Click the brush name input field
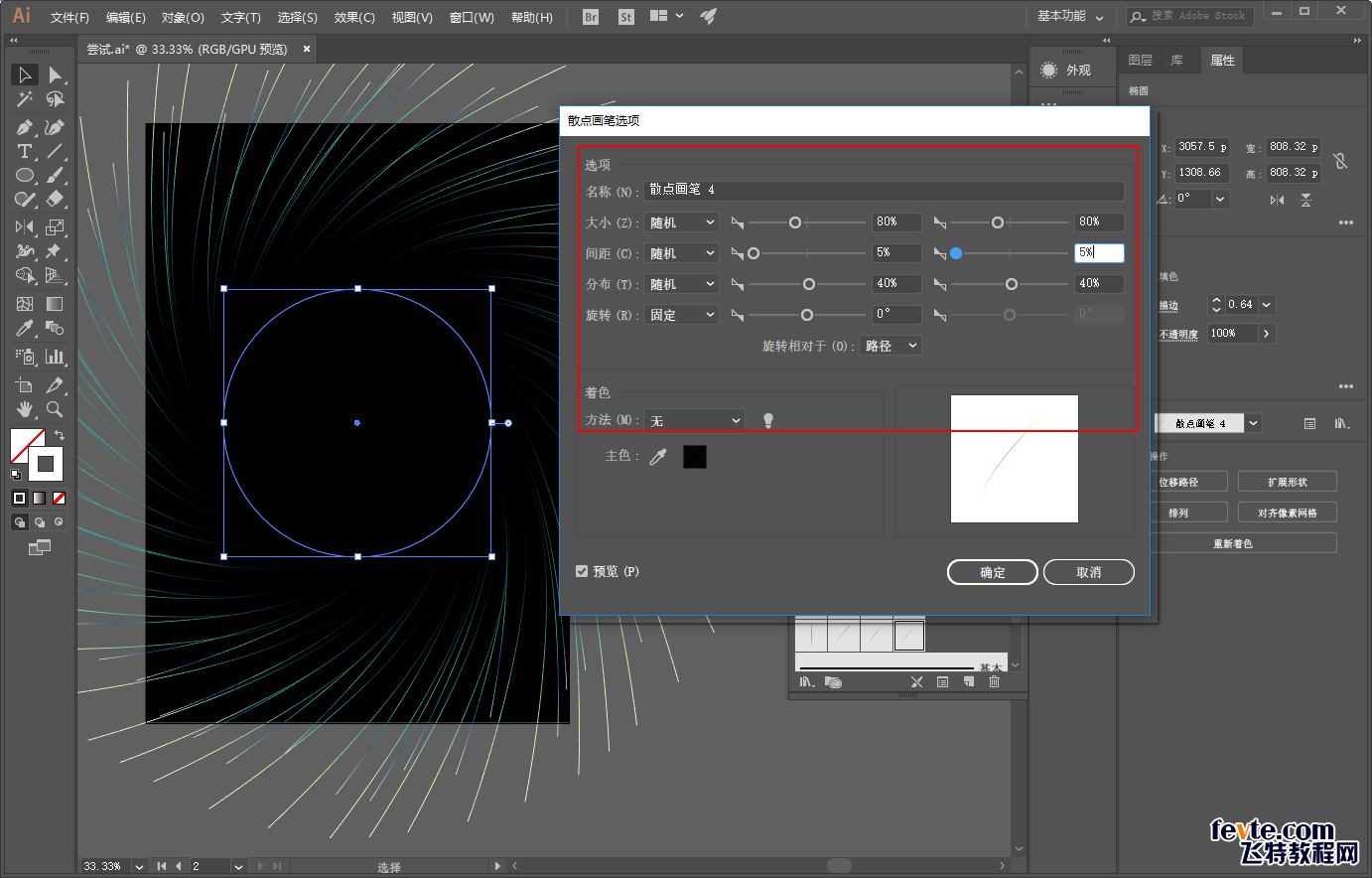The image size is (1372, 878). tap(885, 190)
